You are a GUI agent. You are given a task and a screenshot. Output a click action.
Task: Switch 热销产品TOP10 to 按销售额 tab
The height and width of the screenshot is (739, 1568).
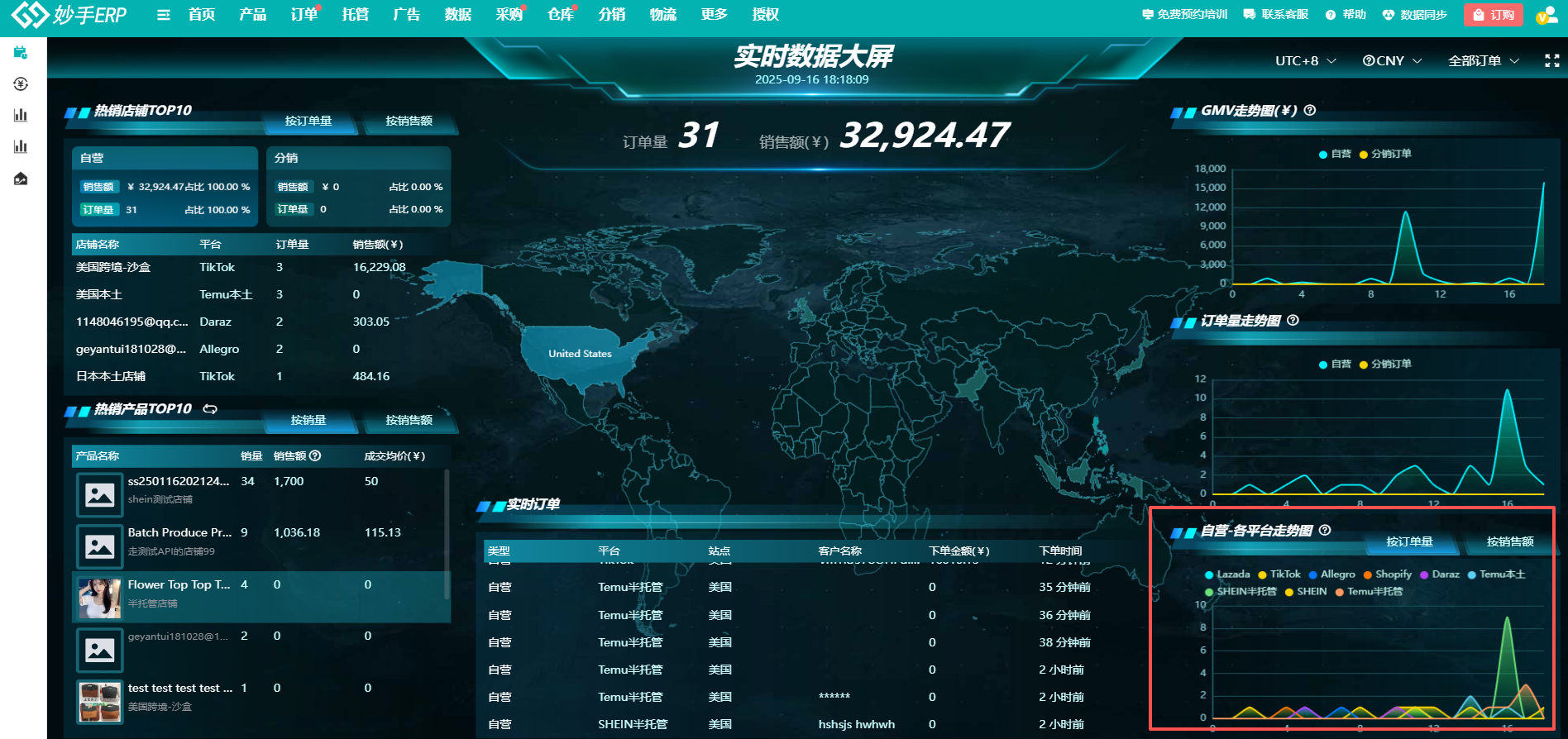coord(409,421)
